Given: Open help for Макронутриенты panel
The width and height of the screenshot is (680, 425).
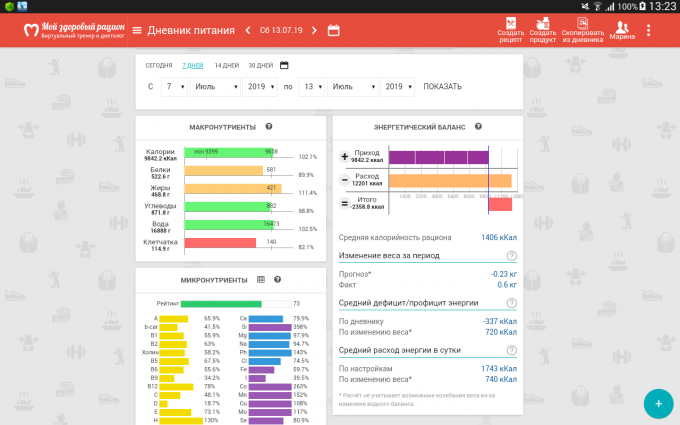Looking at the screenshot, I should click(269, 127).
